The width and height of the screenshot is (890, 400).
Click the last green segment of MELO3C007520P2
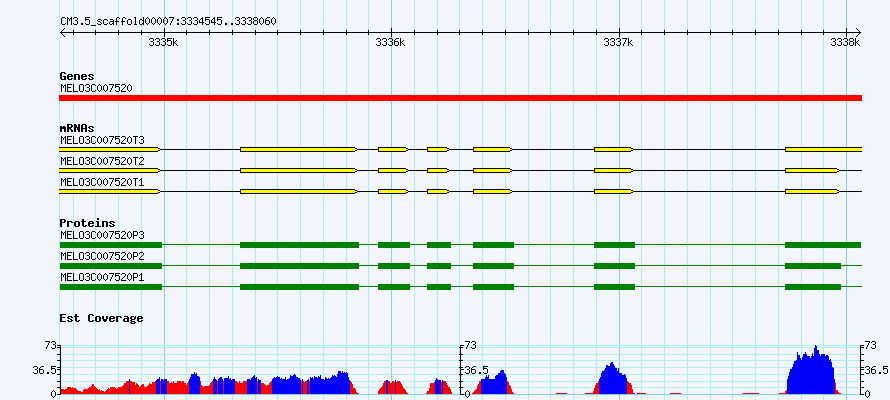tap(813, 266)
